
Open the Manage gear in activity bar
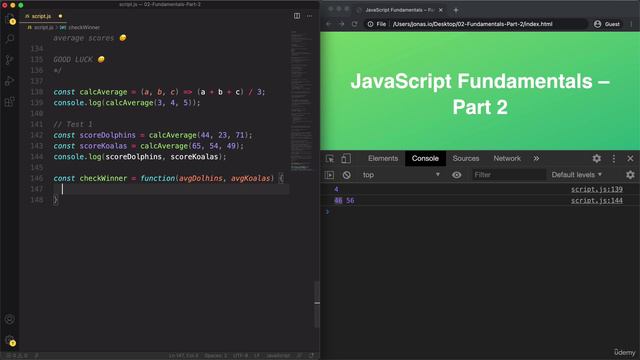[x=10, y=340]
